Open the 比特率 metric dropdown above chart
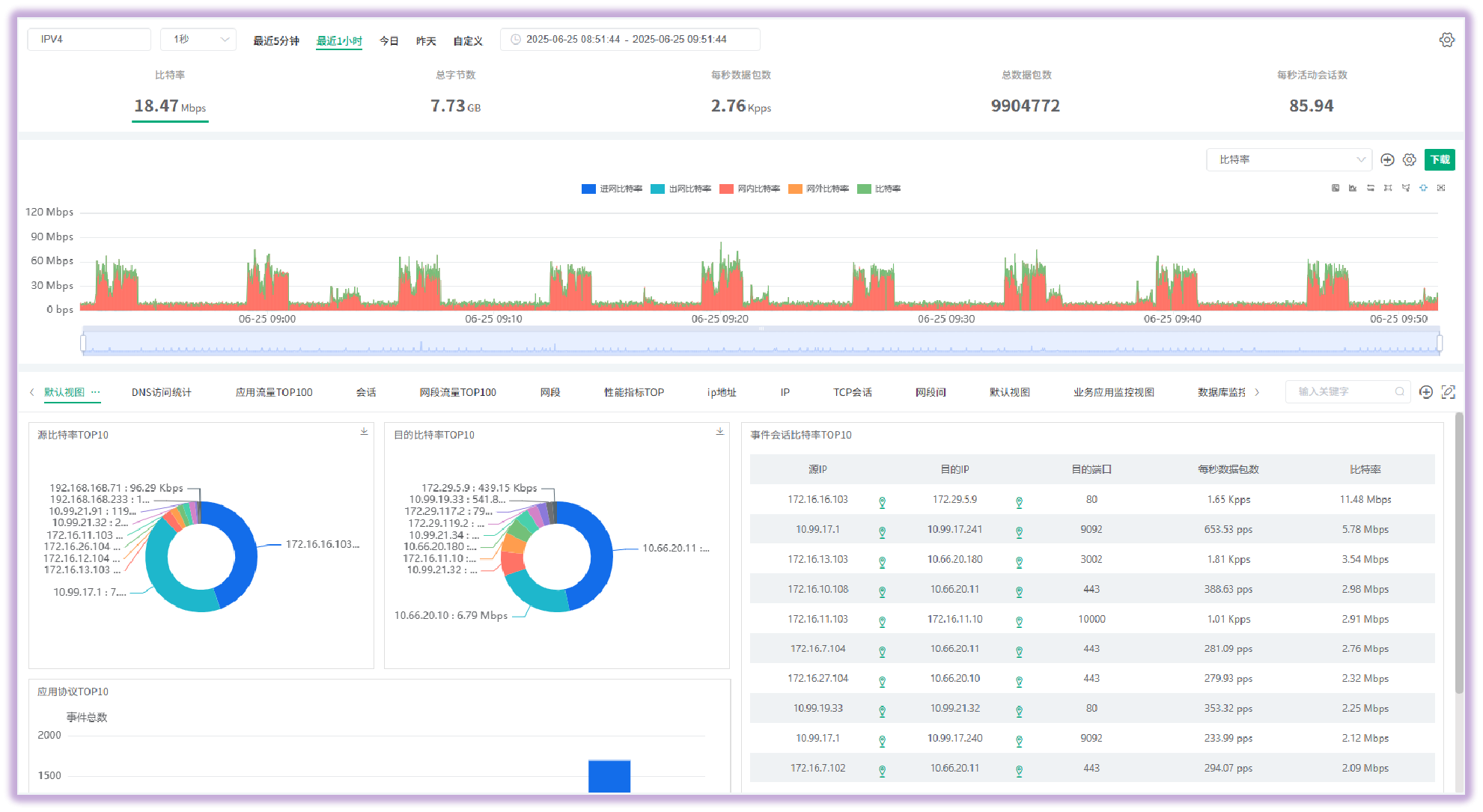The width and height of the screenshot is (1483, 812). tap(1289, 159)
